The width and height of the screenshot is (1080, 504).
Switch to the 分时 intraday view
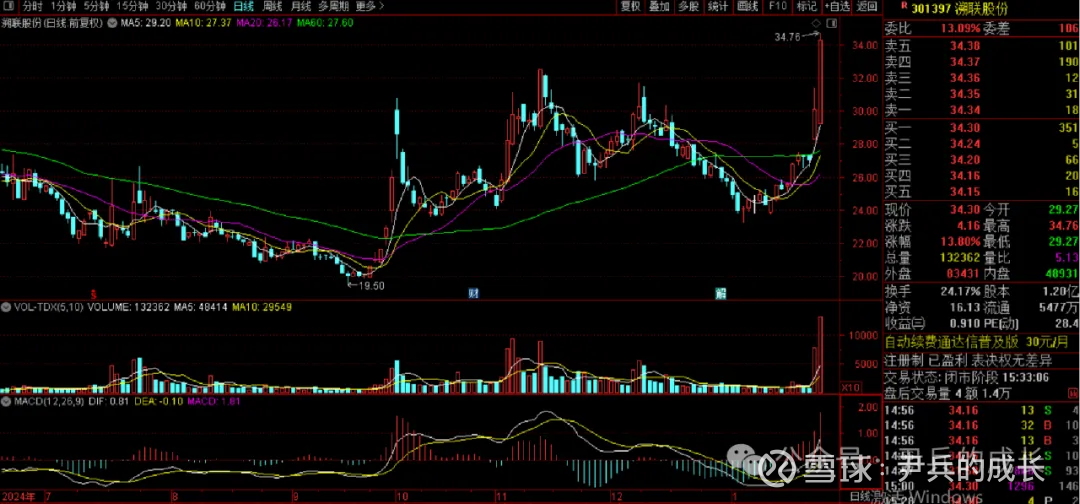[x=33, y=6]
